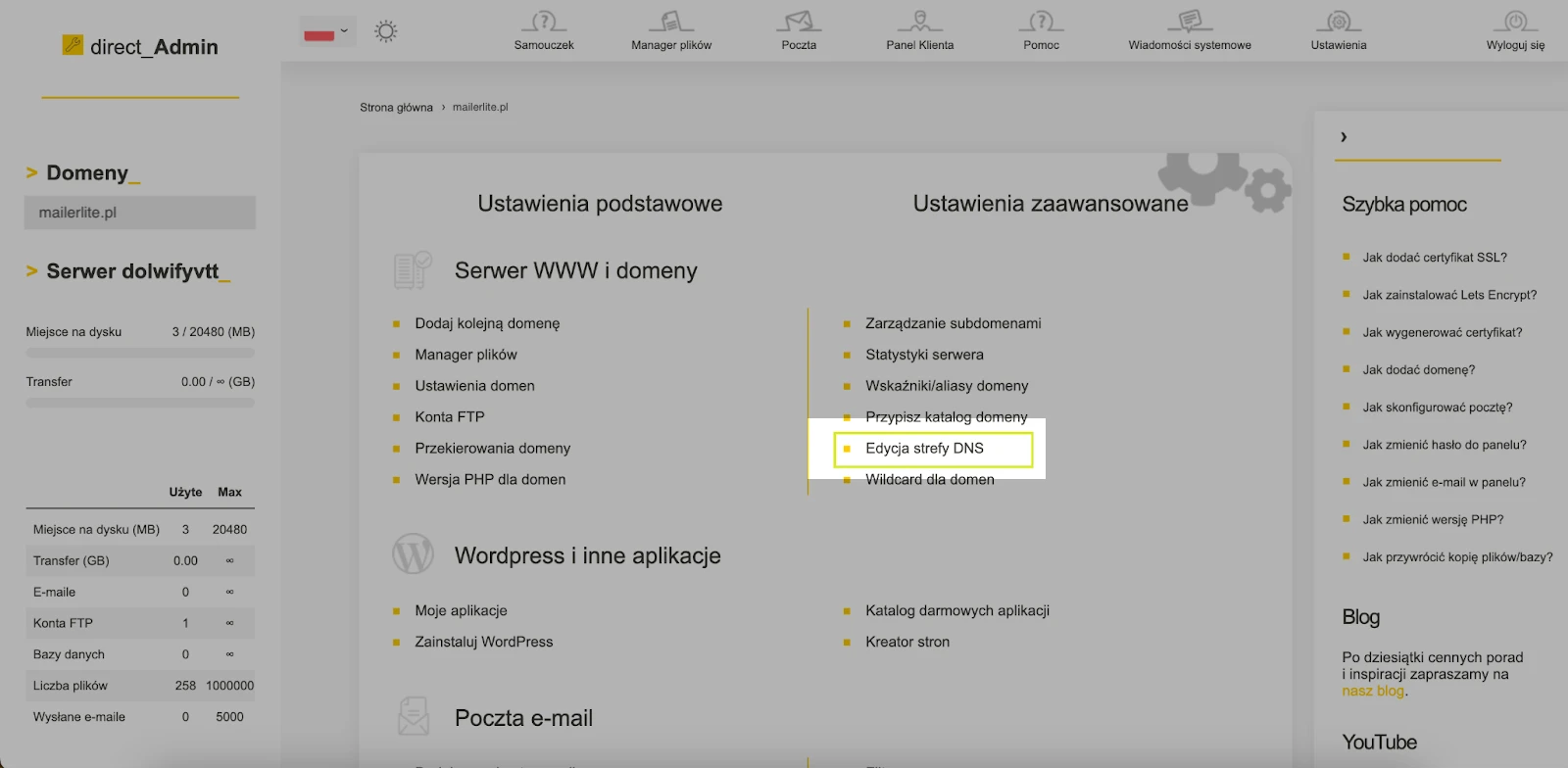Open the Samouczek tutorial icon
Viewport: 1568px width, 768px height.
click(x=544, y=23)
